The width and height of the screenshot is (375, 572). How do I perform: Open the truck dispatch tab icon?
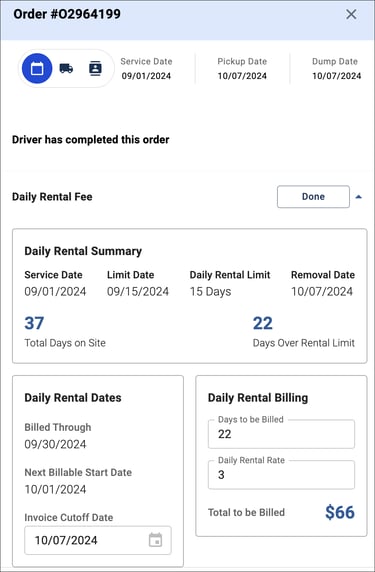66,69
